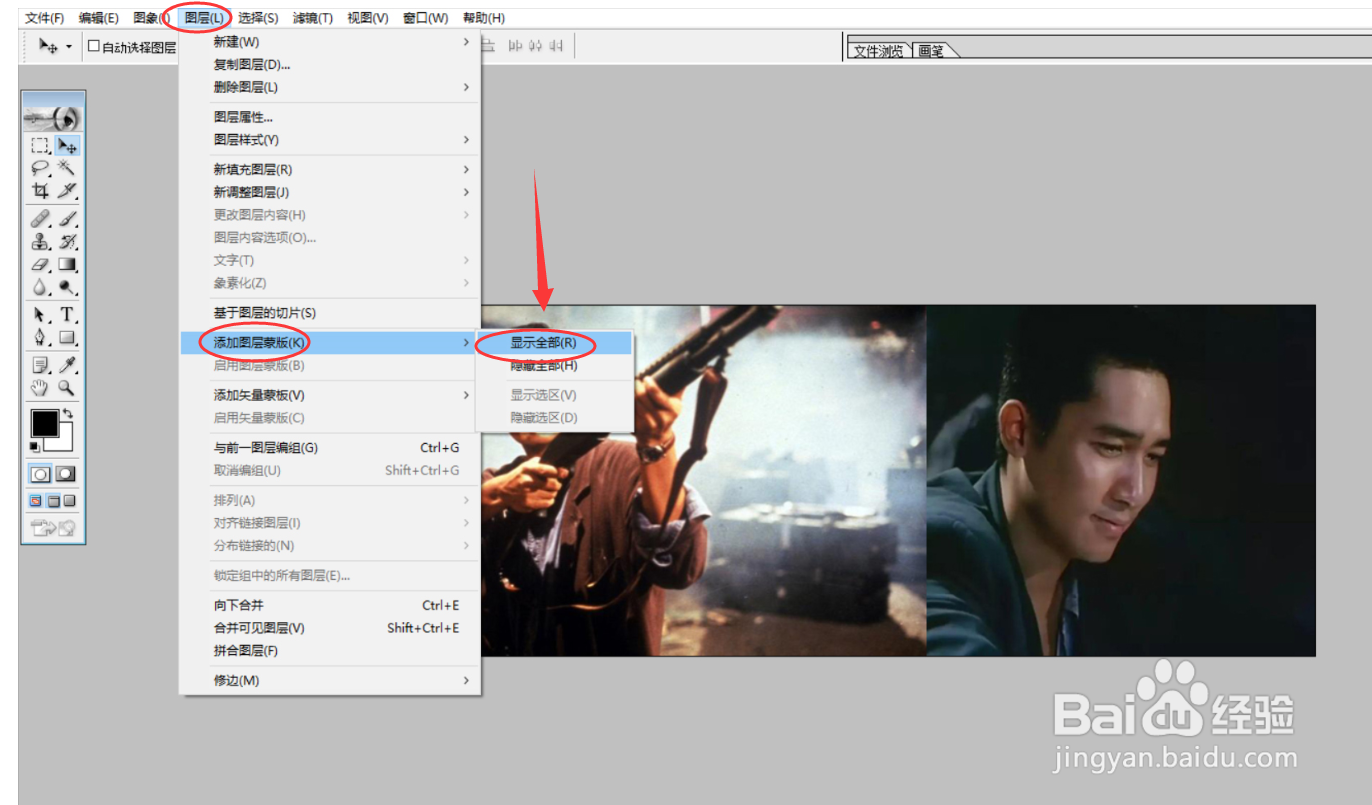Select the Dodge tool

[67, 287]
